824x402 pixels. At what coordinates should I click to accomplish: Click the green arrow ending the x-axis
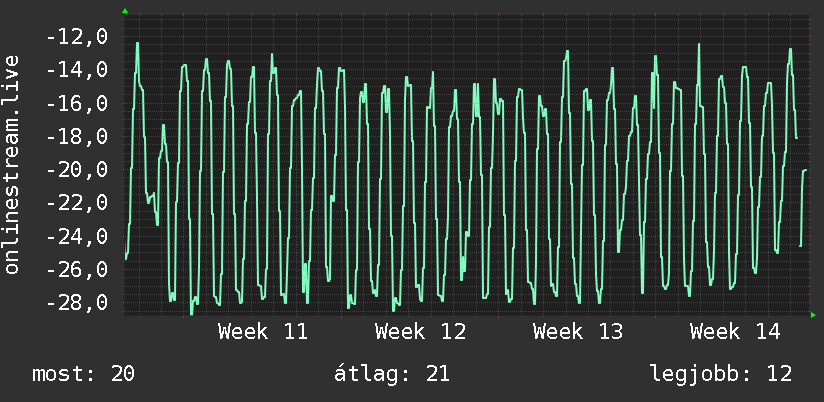click(x=813, y=315)
